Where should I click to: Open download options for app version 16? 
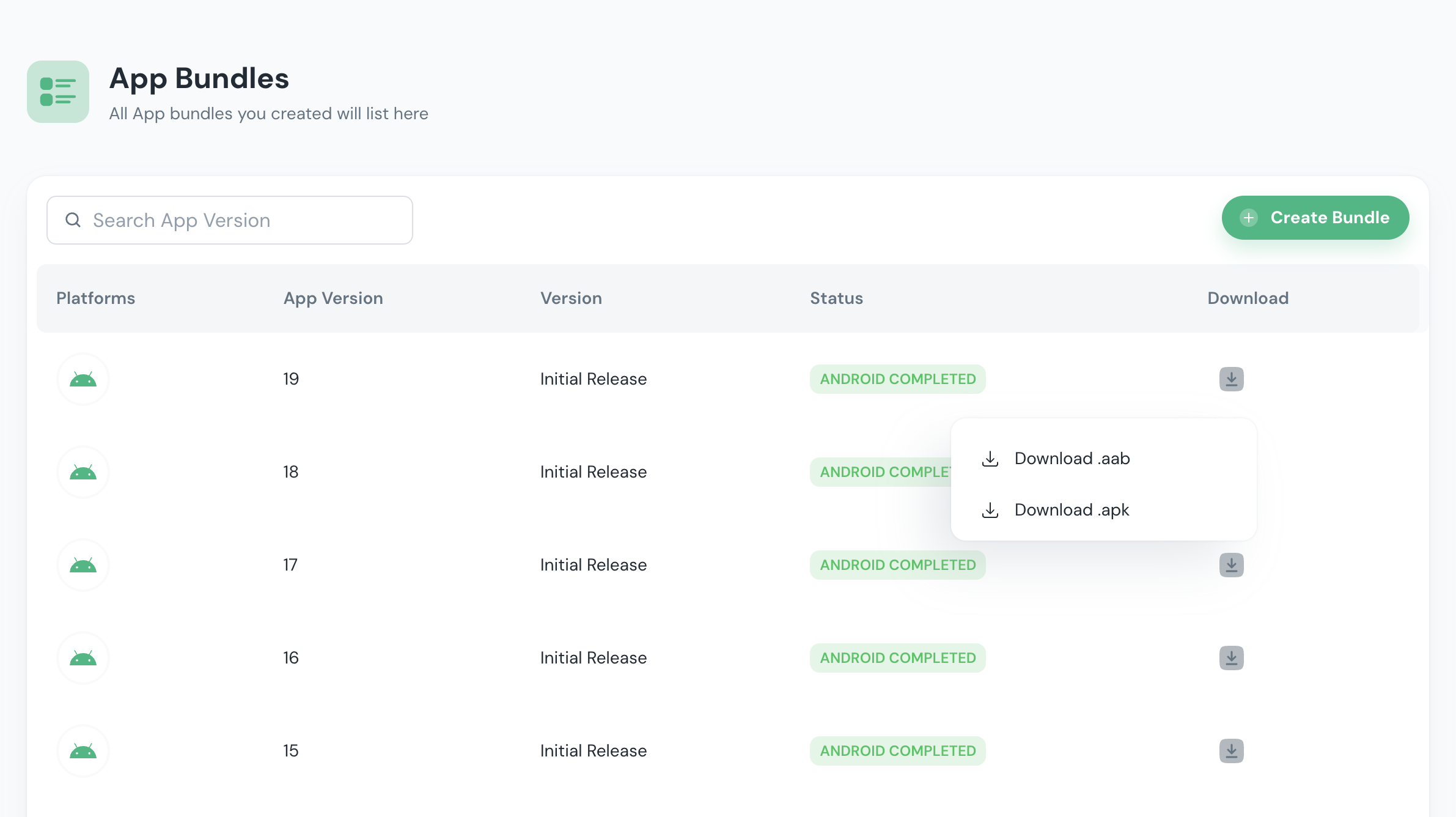pyautogui.click(x=1231, y=658)
